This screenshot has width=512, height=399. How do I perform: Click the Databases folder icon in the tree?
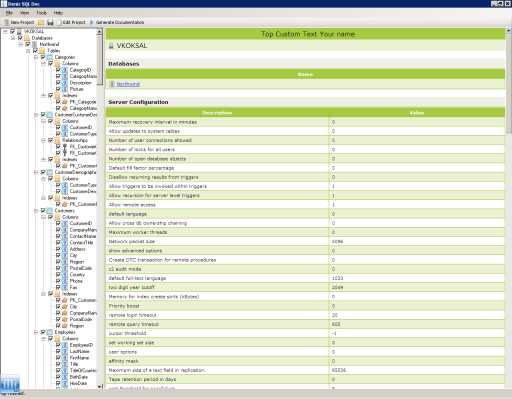[27, 38]
